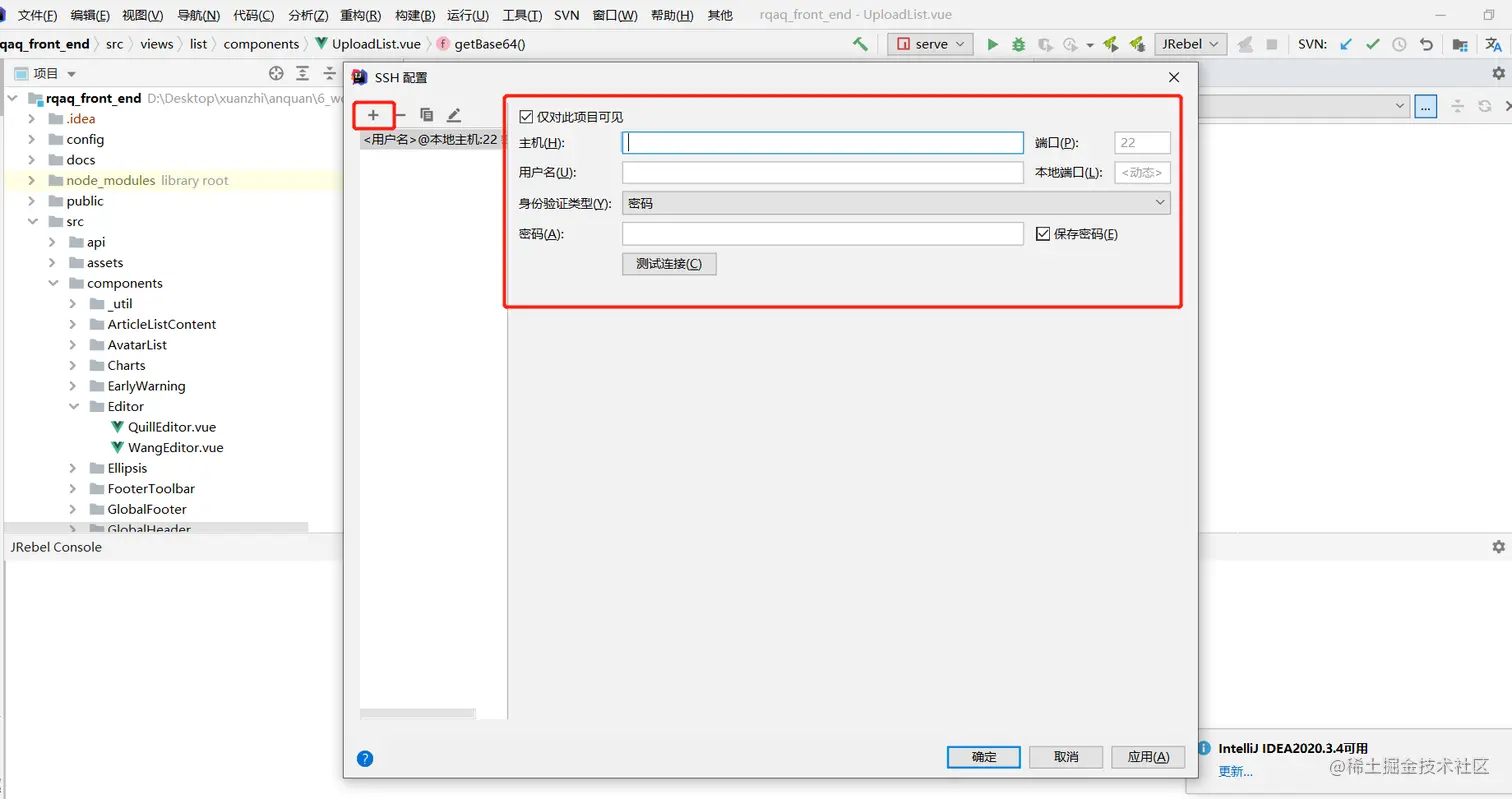The width and height of the screenshot is (1512, 799).
Task: Open the Project Structure folder icon
Action: tap(1460, 44)
